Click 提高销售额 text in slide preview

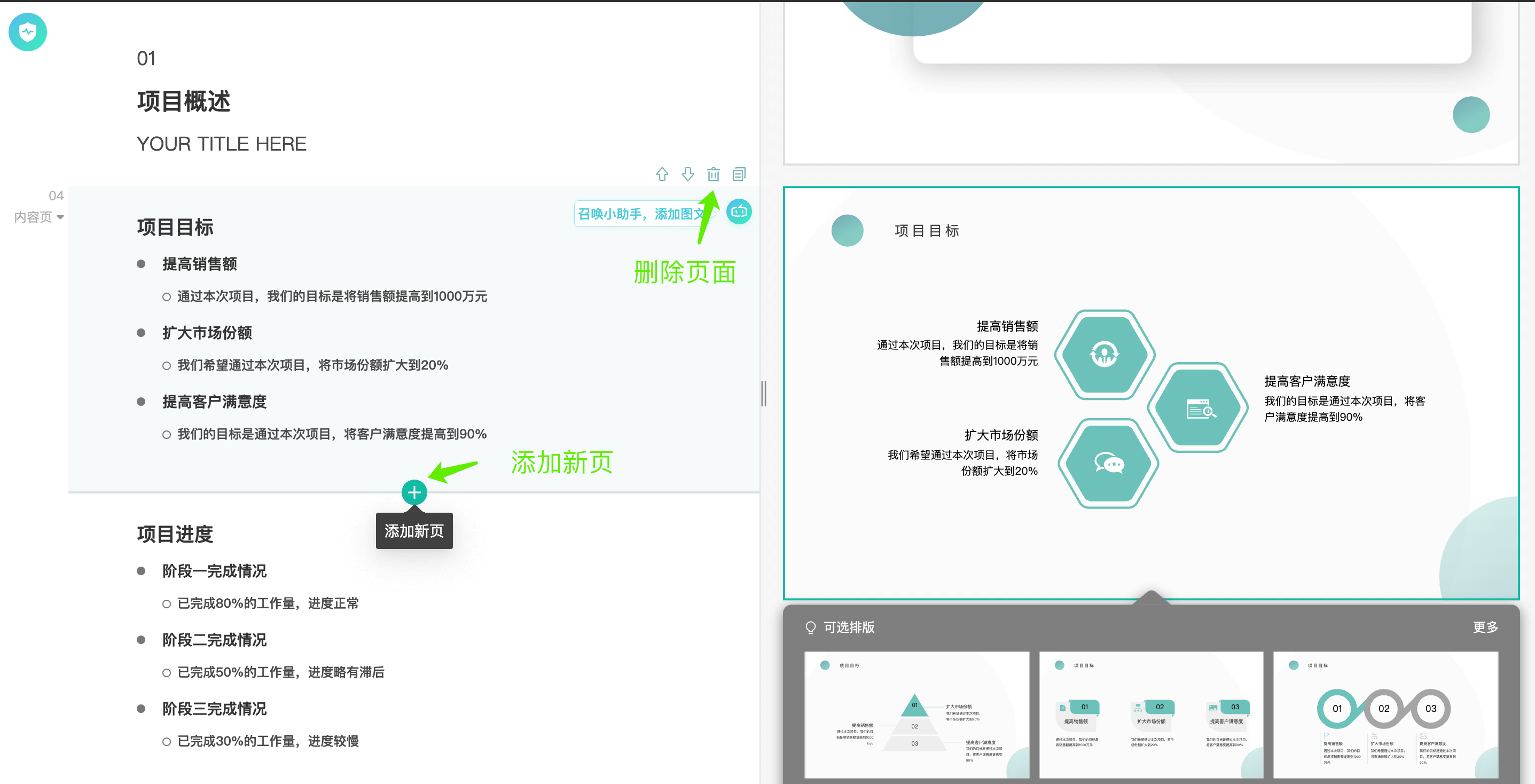[x=1008, y=326]
